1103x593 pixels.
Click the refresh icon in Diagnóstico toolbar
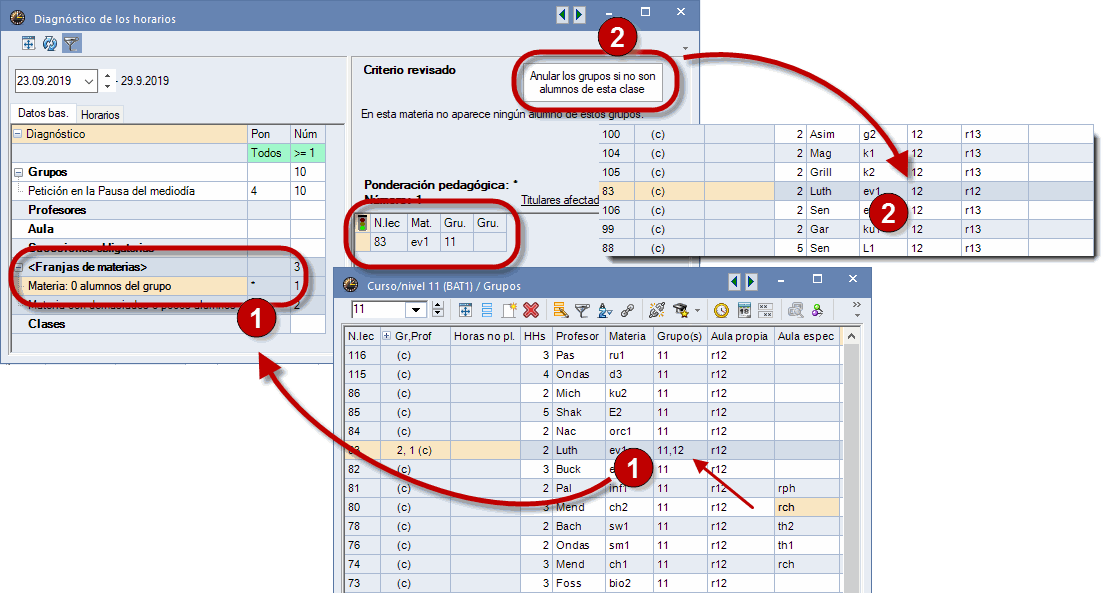pos(49,44)
